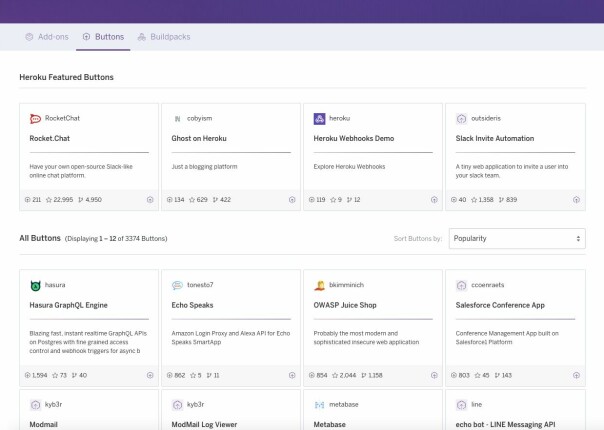The image size is (604, 430).
Task: Click deploy icon on Slack Invite Automation card
Action: 576,200
